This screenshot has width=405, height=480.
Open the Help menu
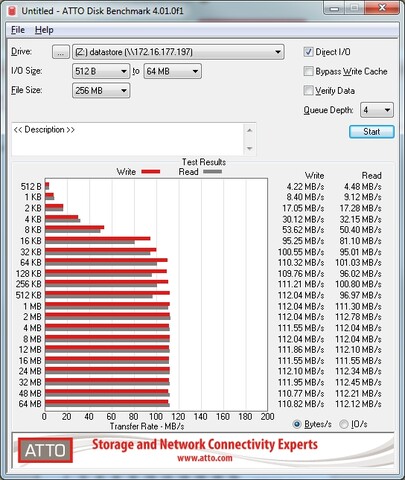(x=44, y=30)
